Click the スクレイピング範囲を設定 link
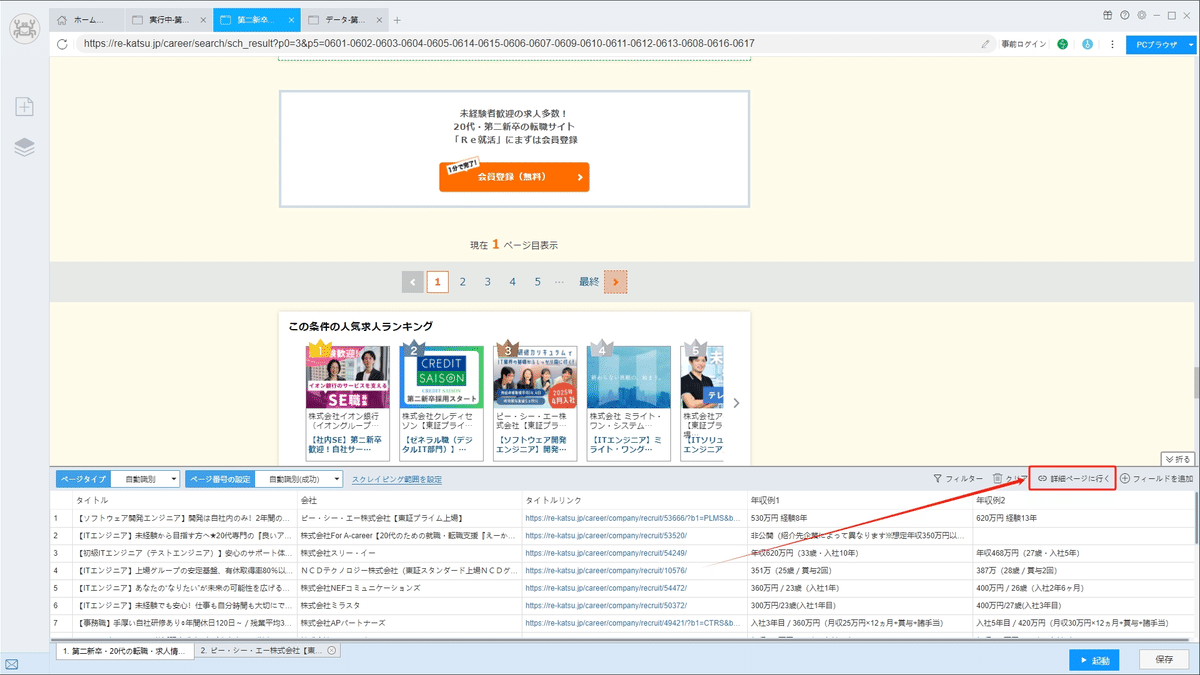Image resolution: width=1200 pixels, height=675 pixels. 397,479
